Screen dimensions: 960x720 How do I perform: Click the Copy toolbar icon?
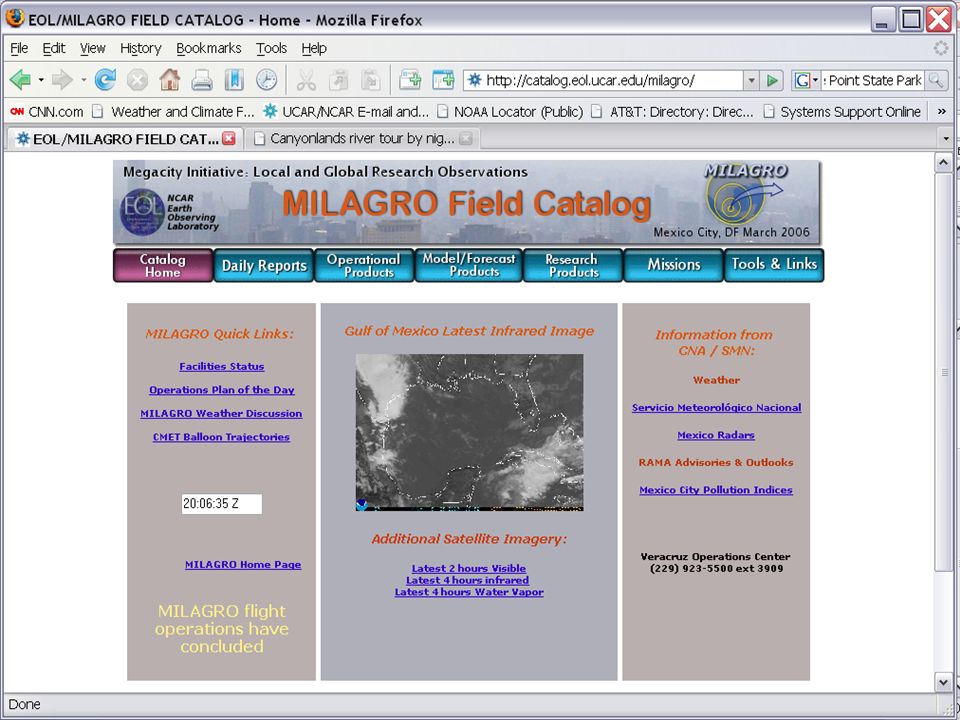coord(338,80)
